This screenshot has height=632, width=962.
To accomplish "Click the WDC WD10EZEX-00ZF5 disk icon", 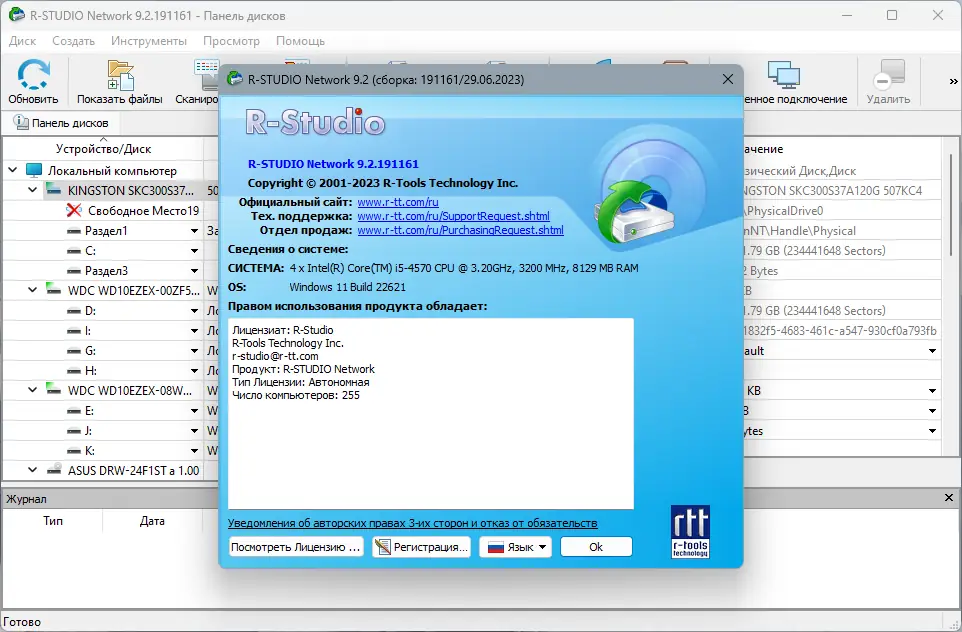I will coord(54,290).
